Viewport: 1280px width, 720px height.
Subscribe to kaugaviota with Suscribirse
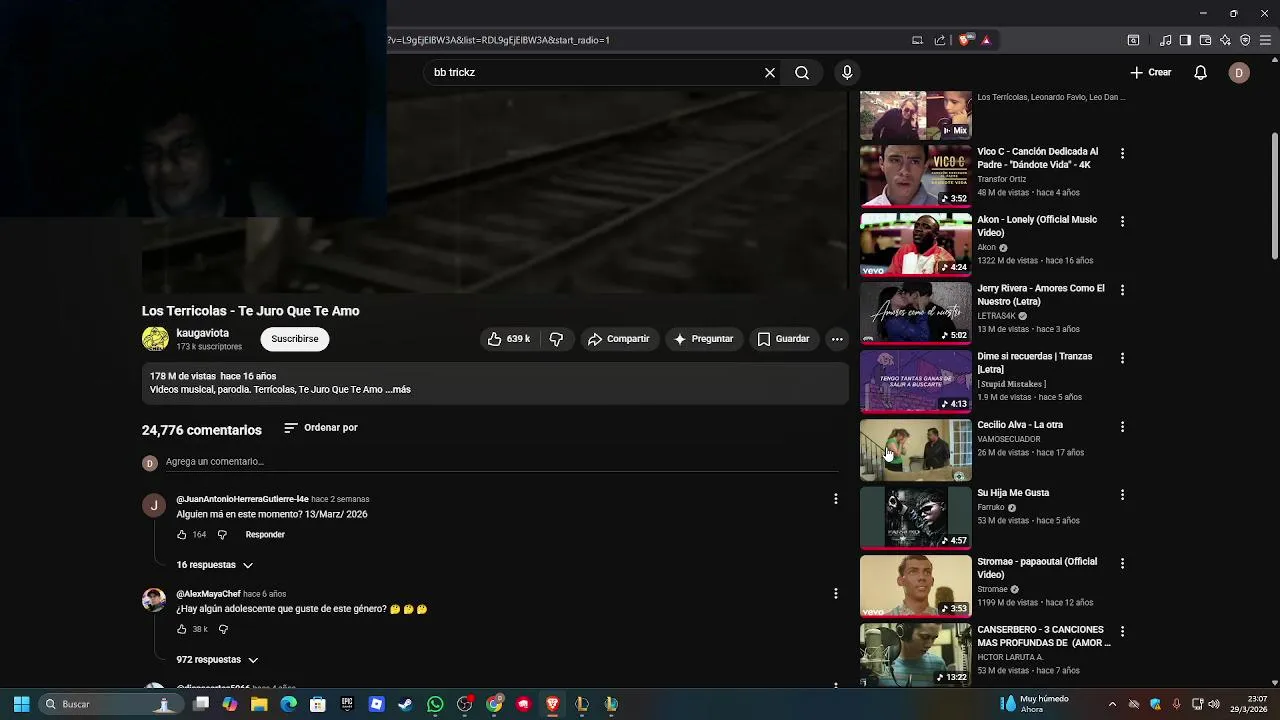[x=295, y=339]
